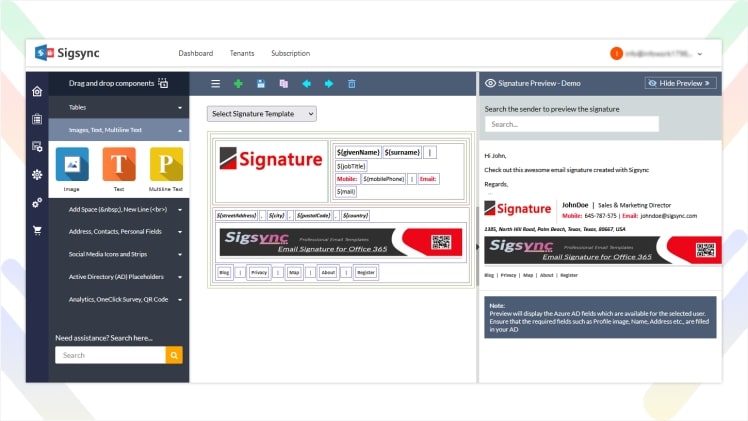
Task: Click the Register link in signature preview
Action: [x=569, y=275]
